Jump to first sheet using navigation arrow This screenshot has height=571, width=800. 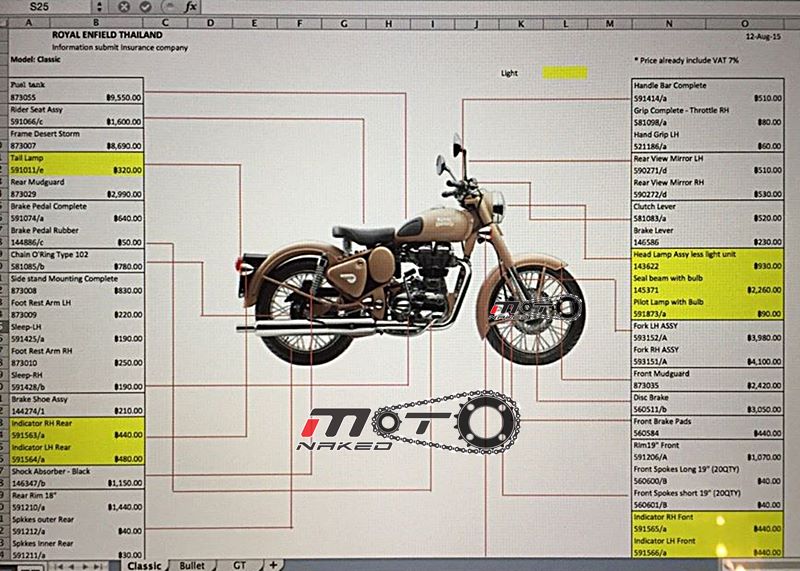(x=59, y=566)
